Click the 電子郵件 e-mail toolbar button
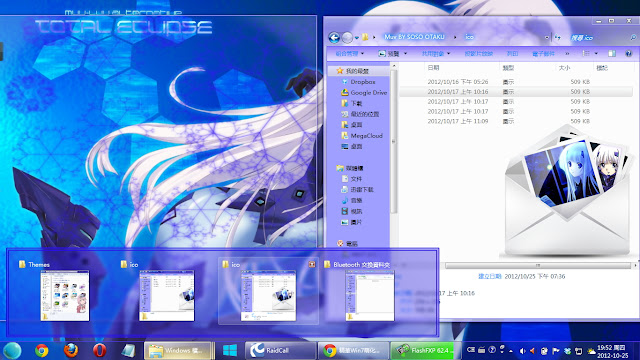This screenshot has height=360, width=640. click(x=543, y=53)
